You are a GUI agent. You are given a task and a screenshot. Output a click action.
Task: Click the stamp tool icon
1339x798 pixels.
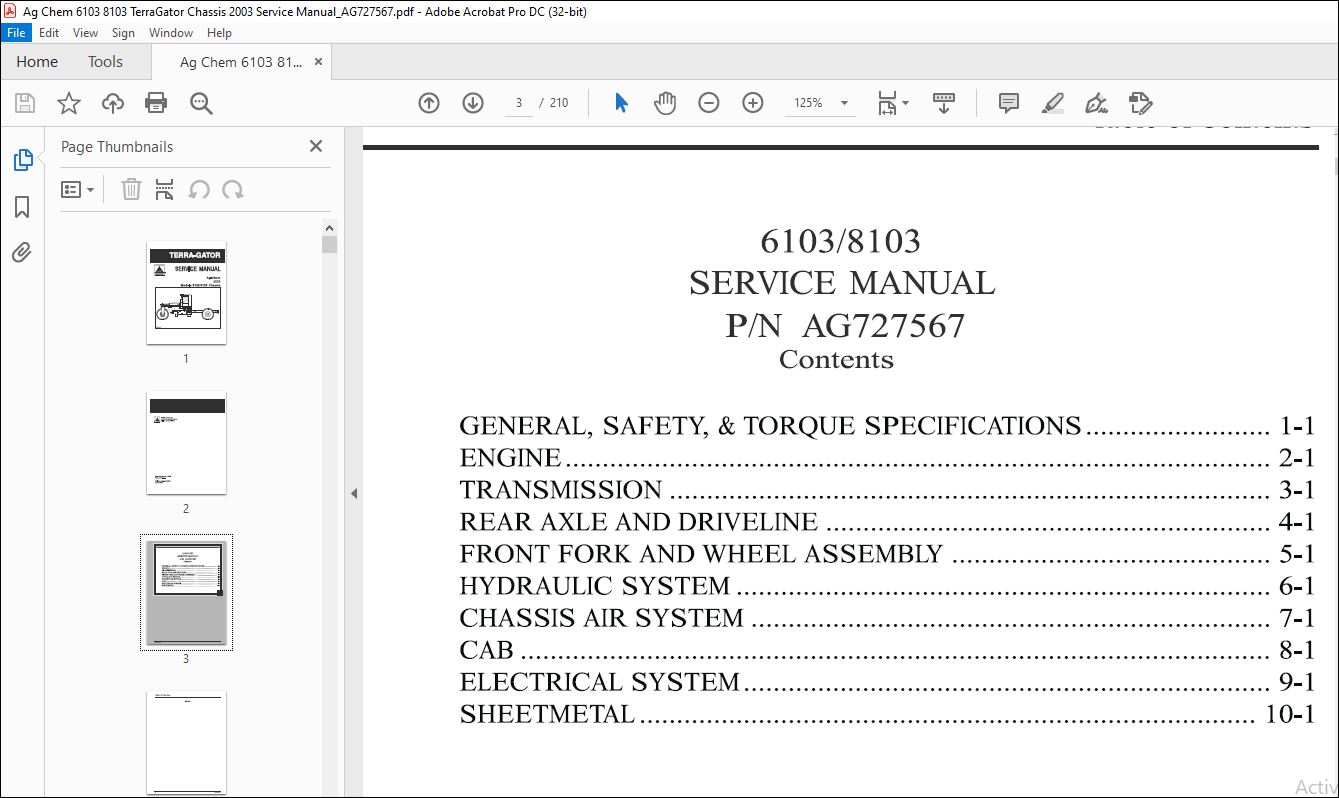1140,103
